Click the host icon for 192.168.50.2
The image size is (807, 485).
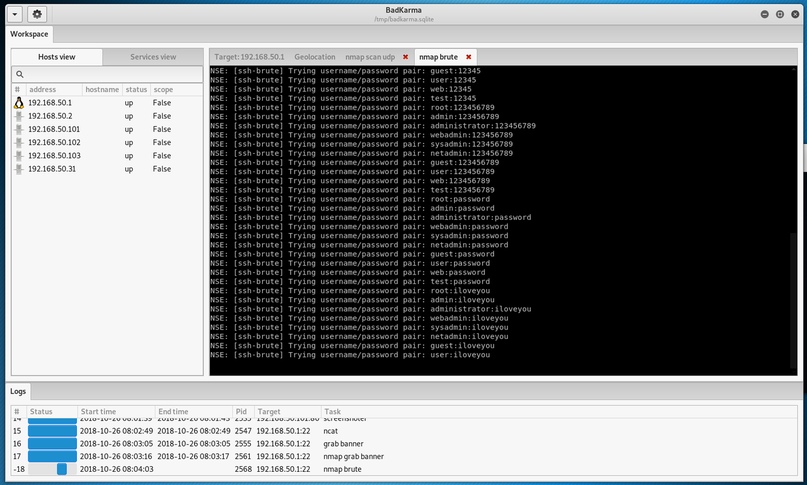pos(18,116)
